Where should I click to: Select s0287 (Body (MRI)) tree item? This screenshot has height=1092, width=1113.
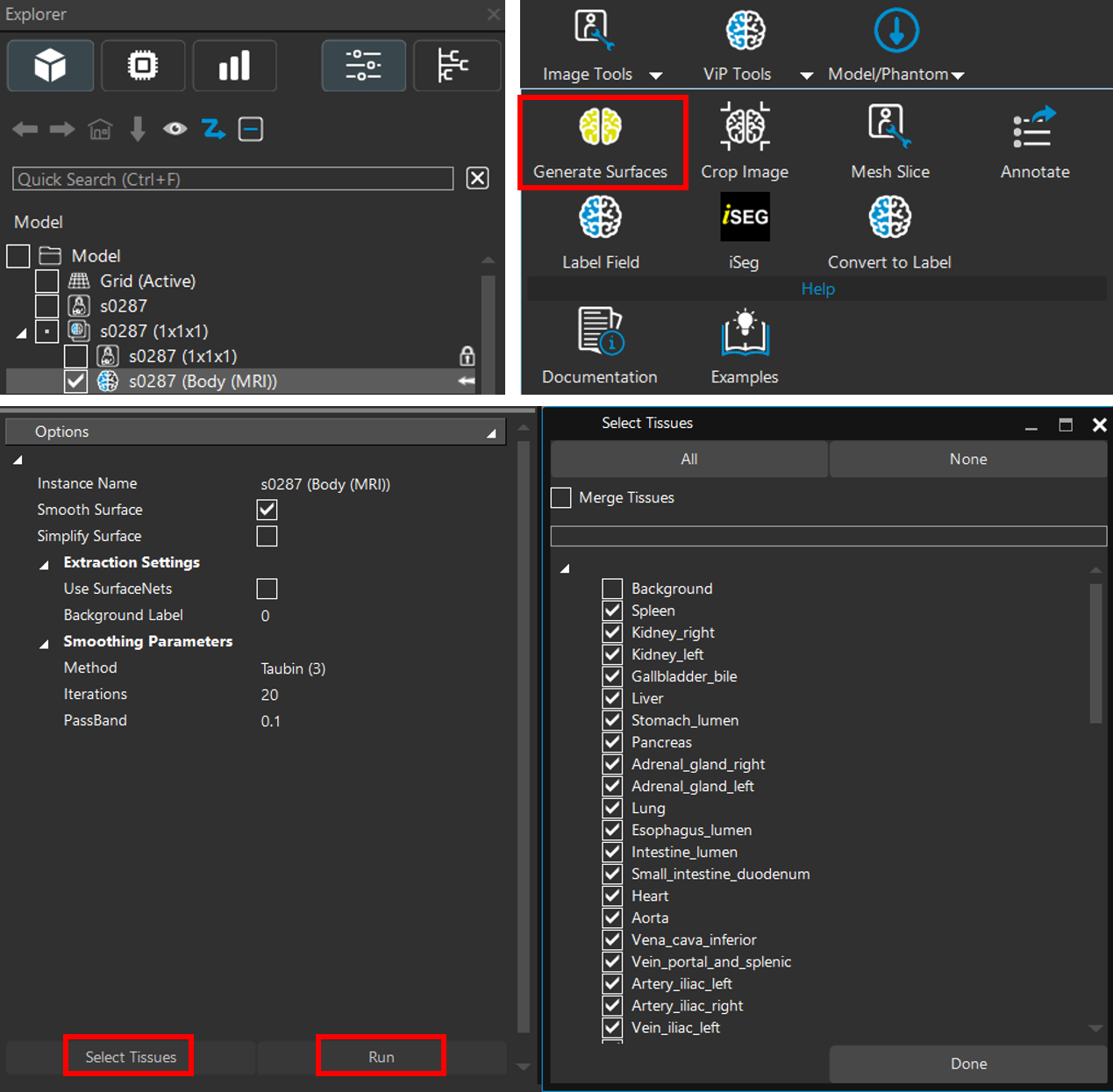click(x=203, y=382)
